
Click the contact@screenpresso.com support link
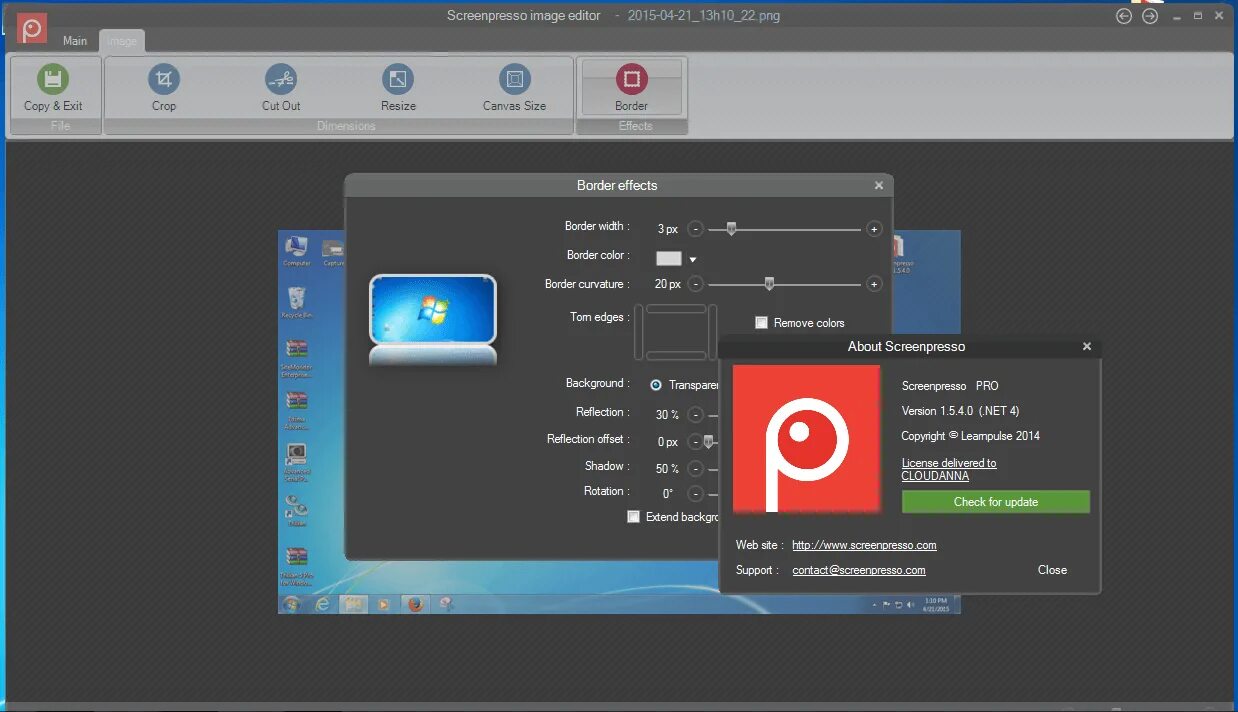[859, 570]
